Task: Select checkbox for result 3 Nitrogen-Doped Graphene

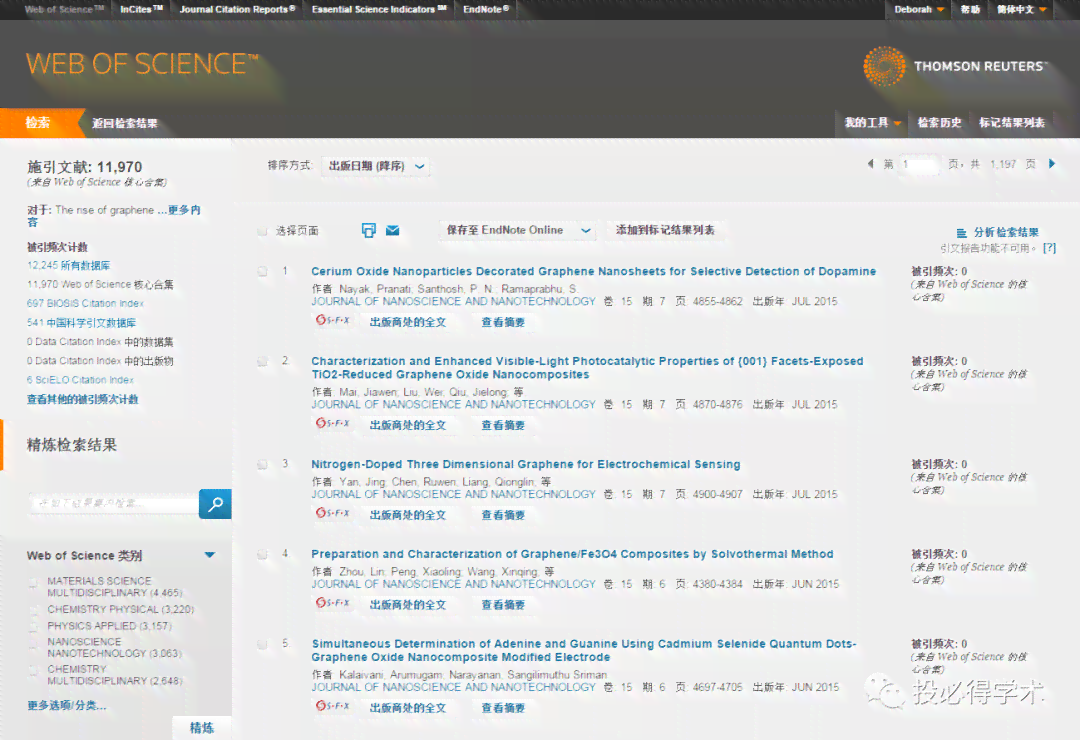Action: tap(262, 464)
